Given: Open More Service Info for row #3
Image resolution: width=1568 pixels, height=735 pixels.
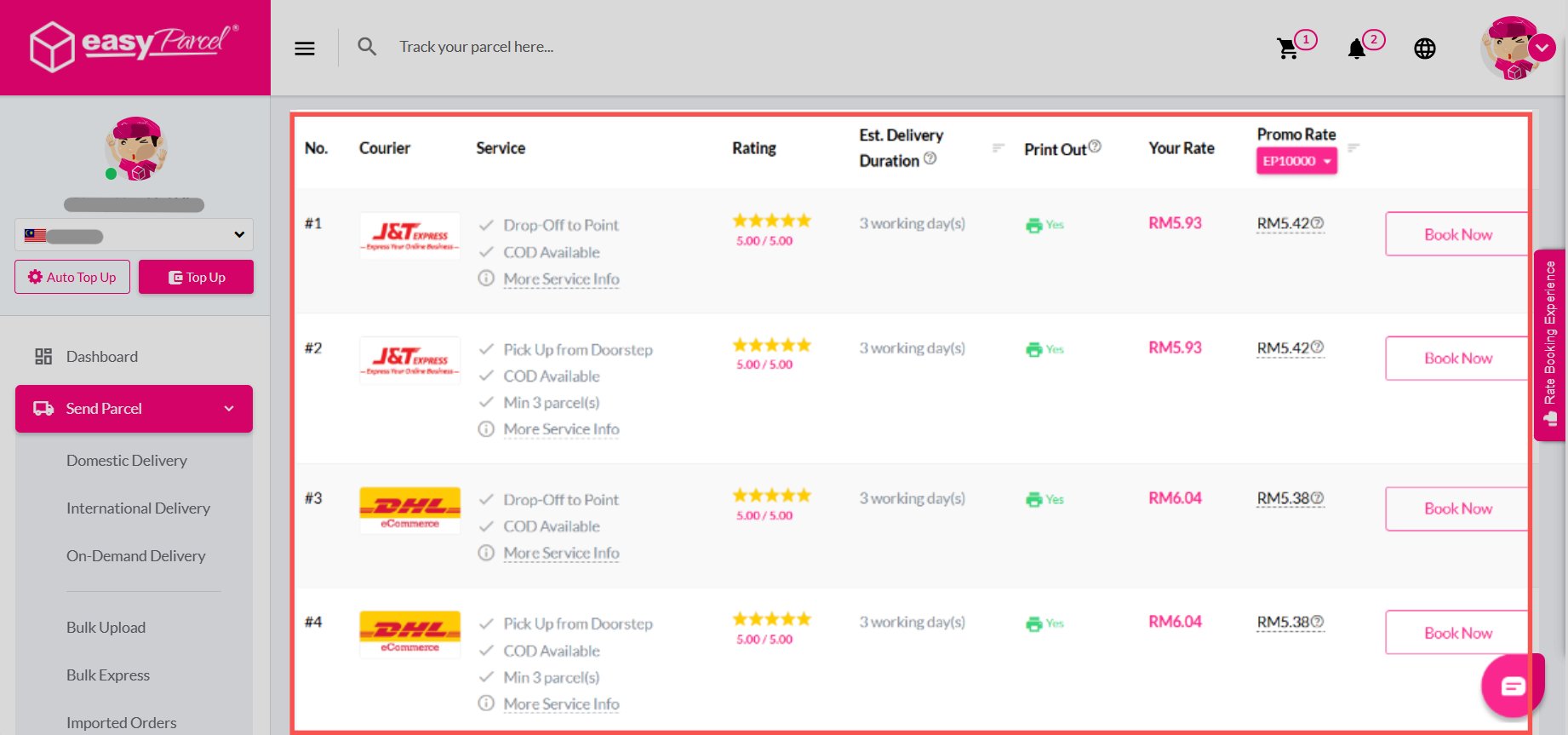Looking at the screenshot, I should pyautogui.click(x=561, y=554).
